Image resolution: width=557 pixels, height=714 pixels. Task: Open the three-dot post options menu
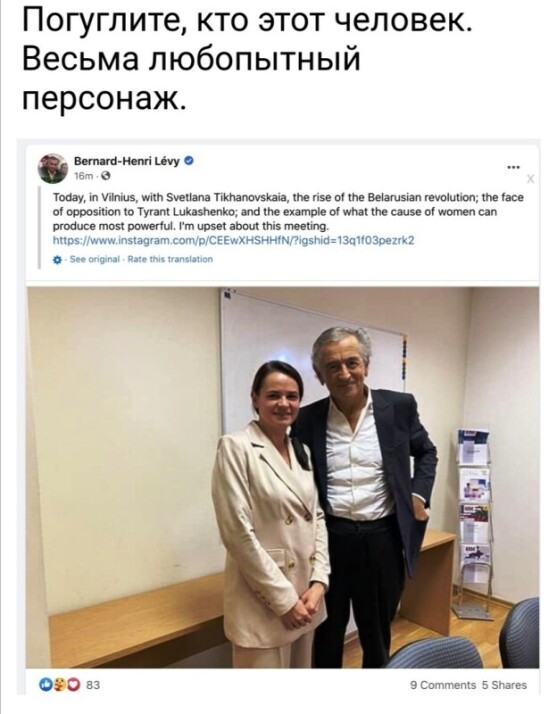coord(513,168)
